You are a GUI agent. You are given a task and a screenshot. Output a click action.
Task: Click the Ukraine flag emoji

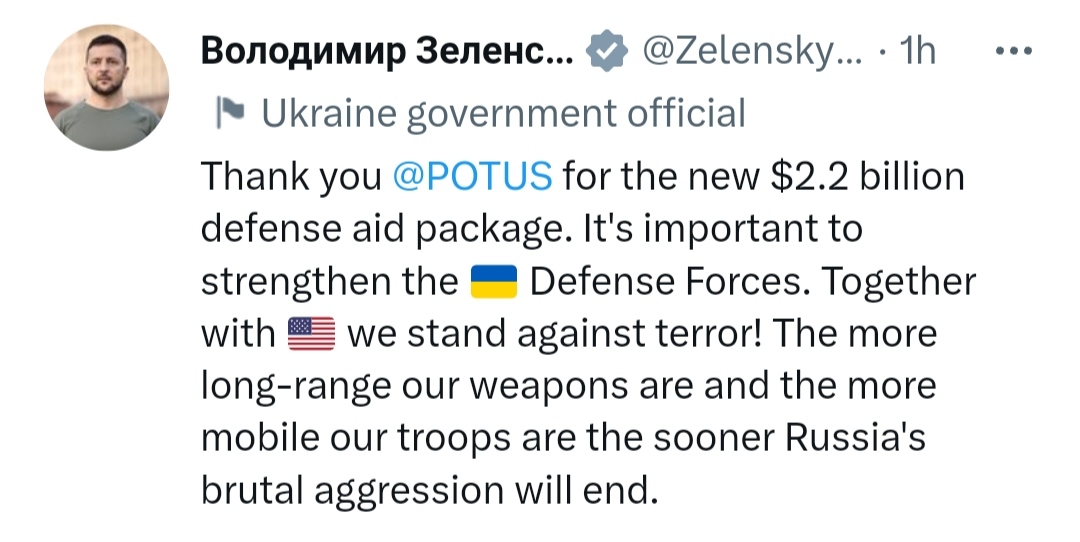[x=494, y=282]
